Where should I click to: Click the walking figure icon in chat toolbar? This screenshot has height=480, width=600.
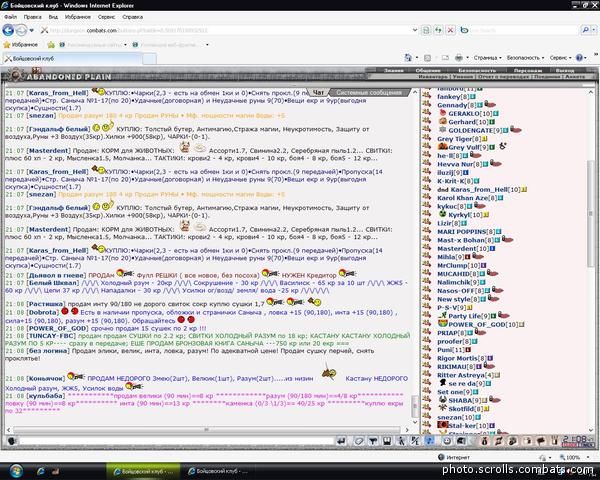pos(401,441)
